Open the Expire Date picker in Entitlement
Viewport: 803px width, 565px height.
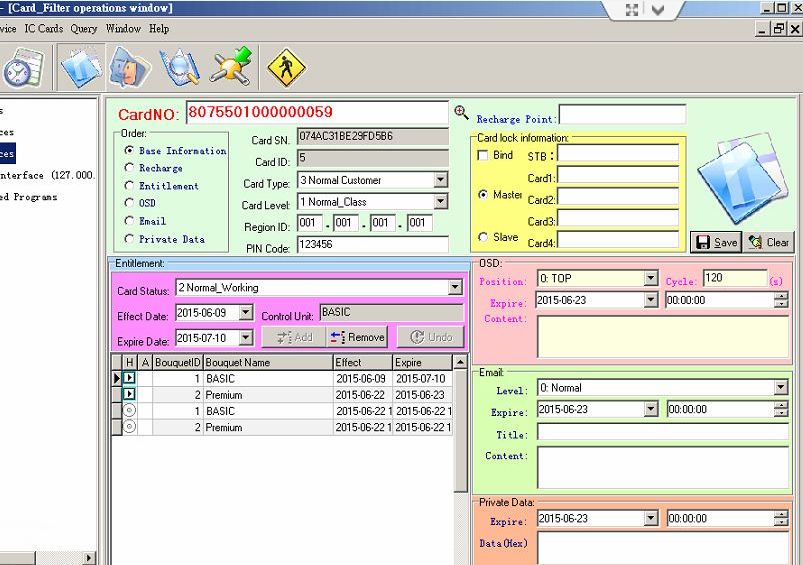point(246,338)
